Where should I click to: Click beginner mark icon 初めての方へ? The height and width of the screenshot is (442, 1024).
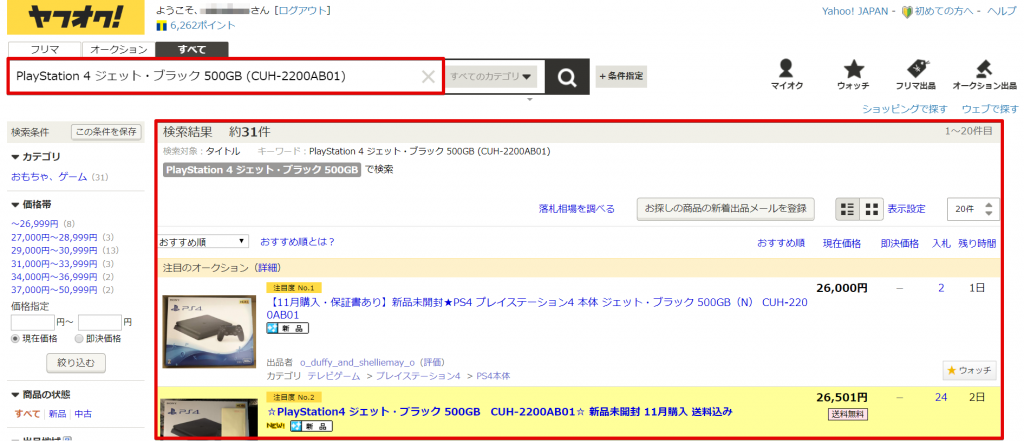(x=906, y=11)
